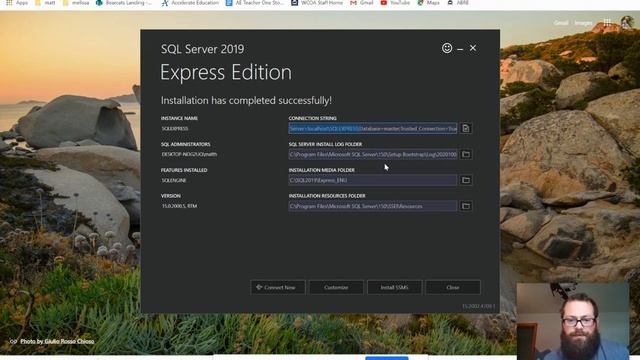Open the Bearcats Landing bookmark
This screenshot has height=360, width=640.
124,3
